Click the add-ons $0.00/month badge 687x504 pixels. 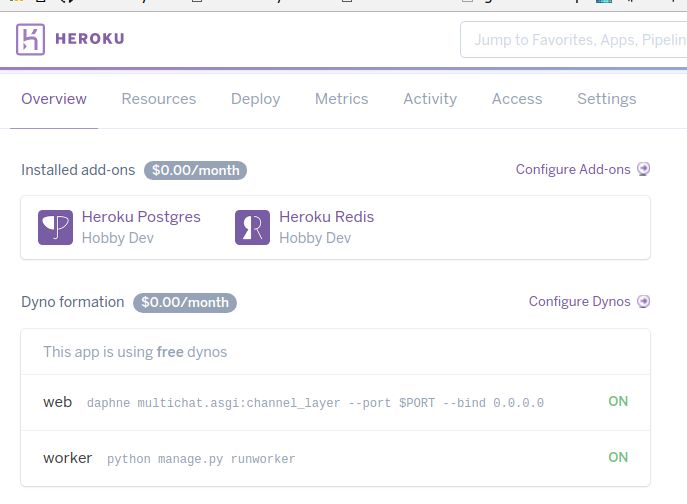195,170
